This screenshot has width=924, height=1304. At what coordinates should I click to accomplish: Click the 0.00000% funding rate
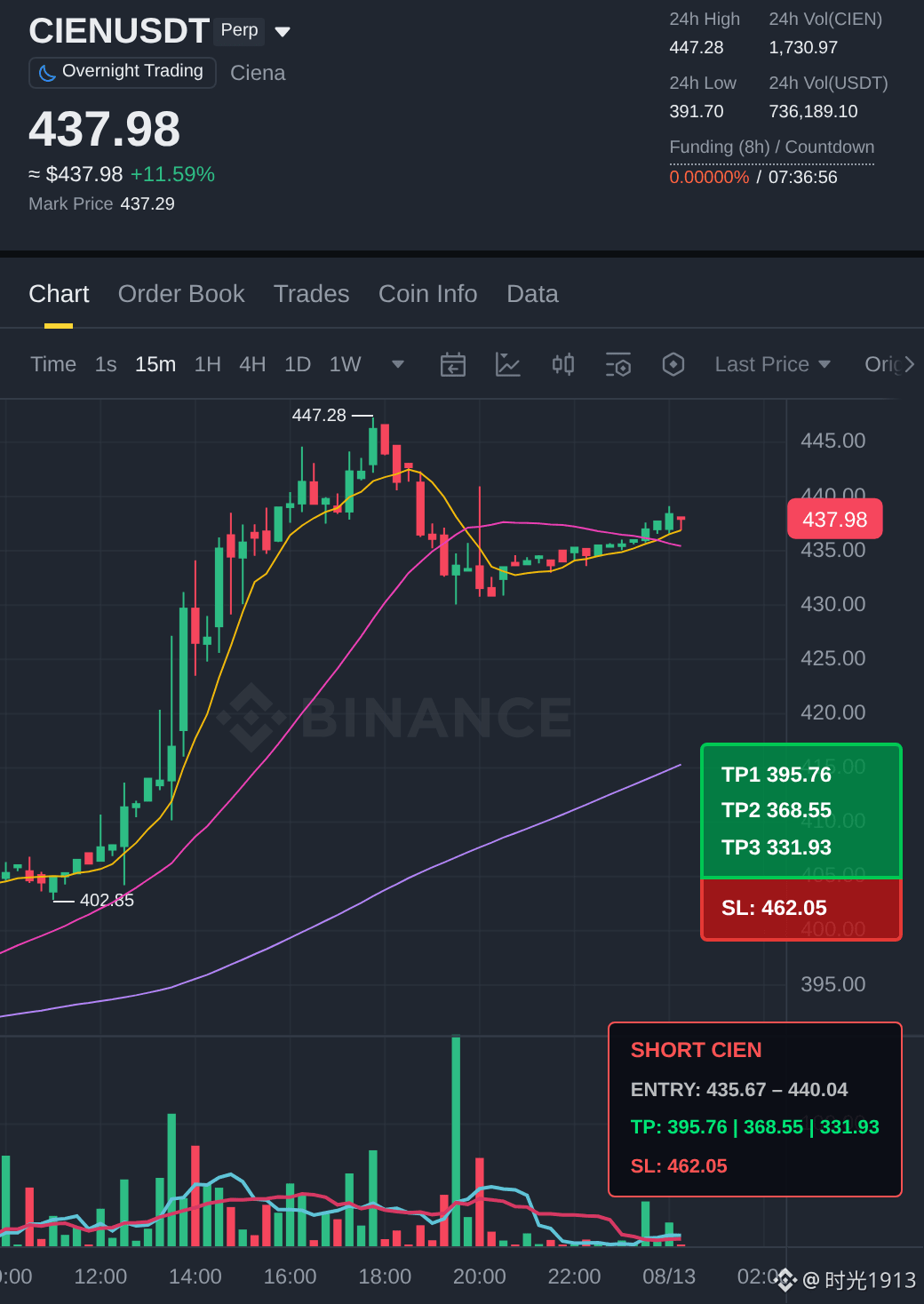coord(709,177)
